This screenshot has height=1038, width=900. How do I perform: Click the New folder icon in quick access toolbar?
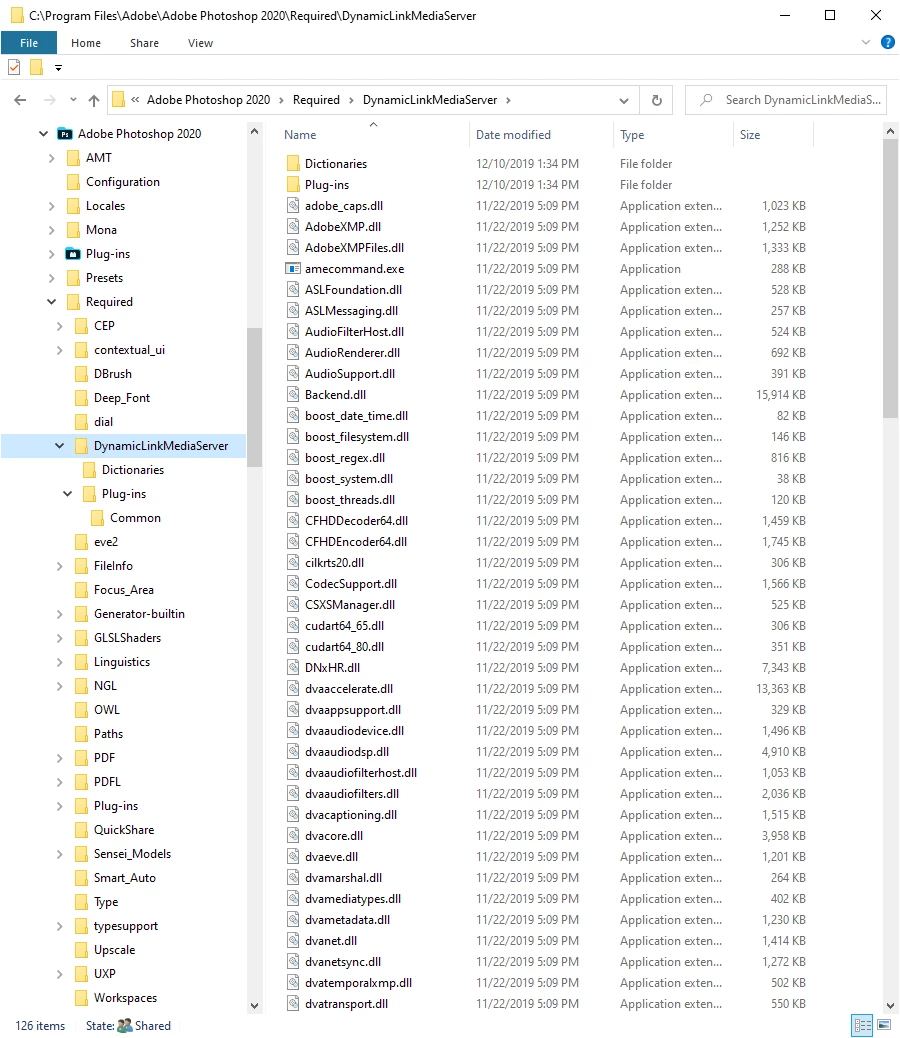point(36,68)
